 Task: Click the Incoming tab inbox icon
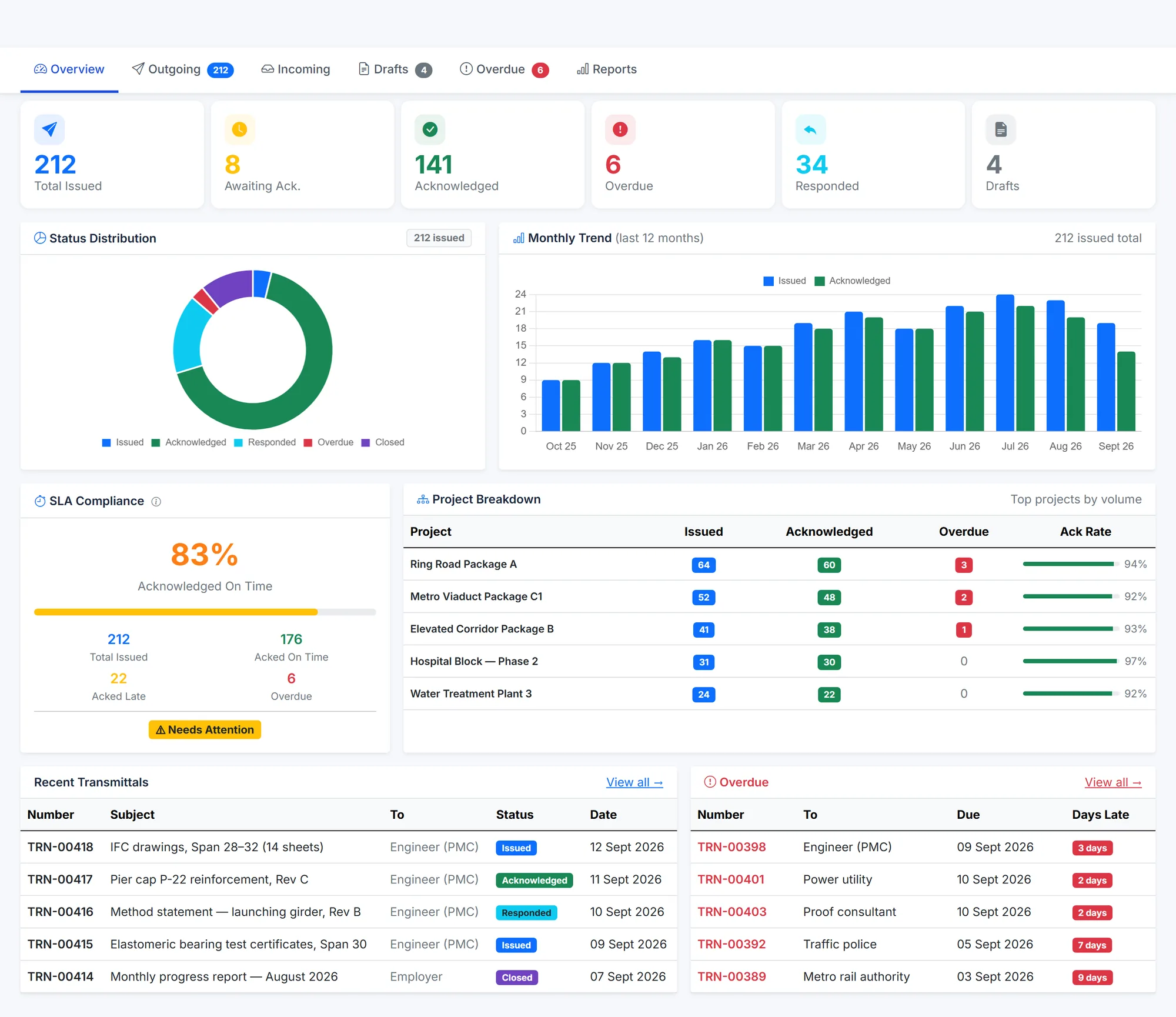pyautogui.click(x=268, y=69)
